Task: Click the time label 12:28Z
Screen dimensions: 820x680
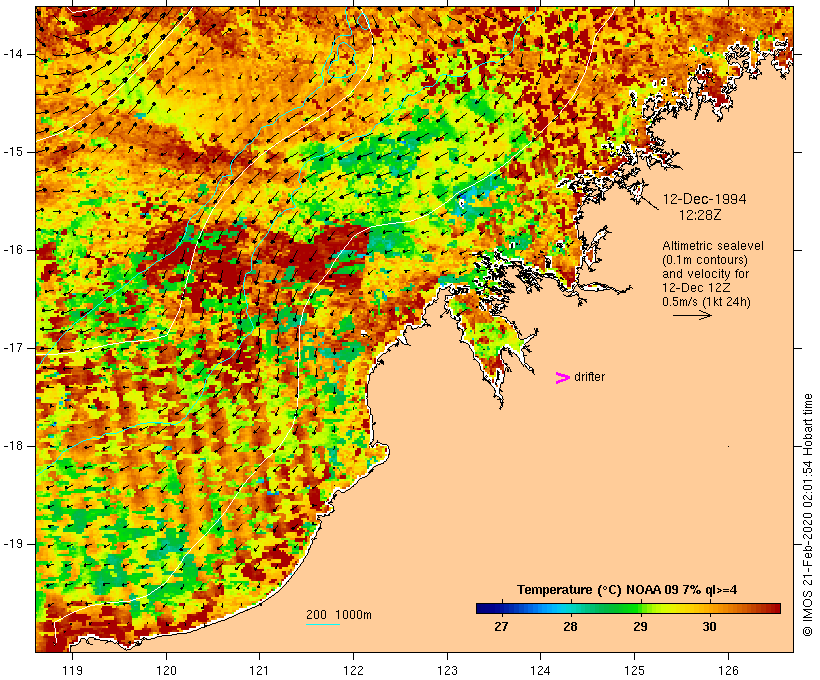Action: [700, 215]
